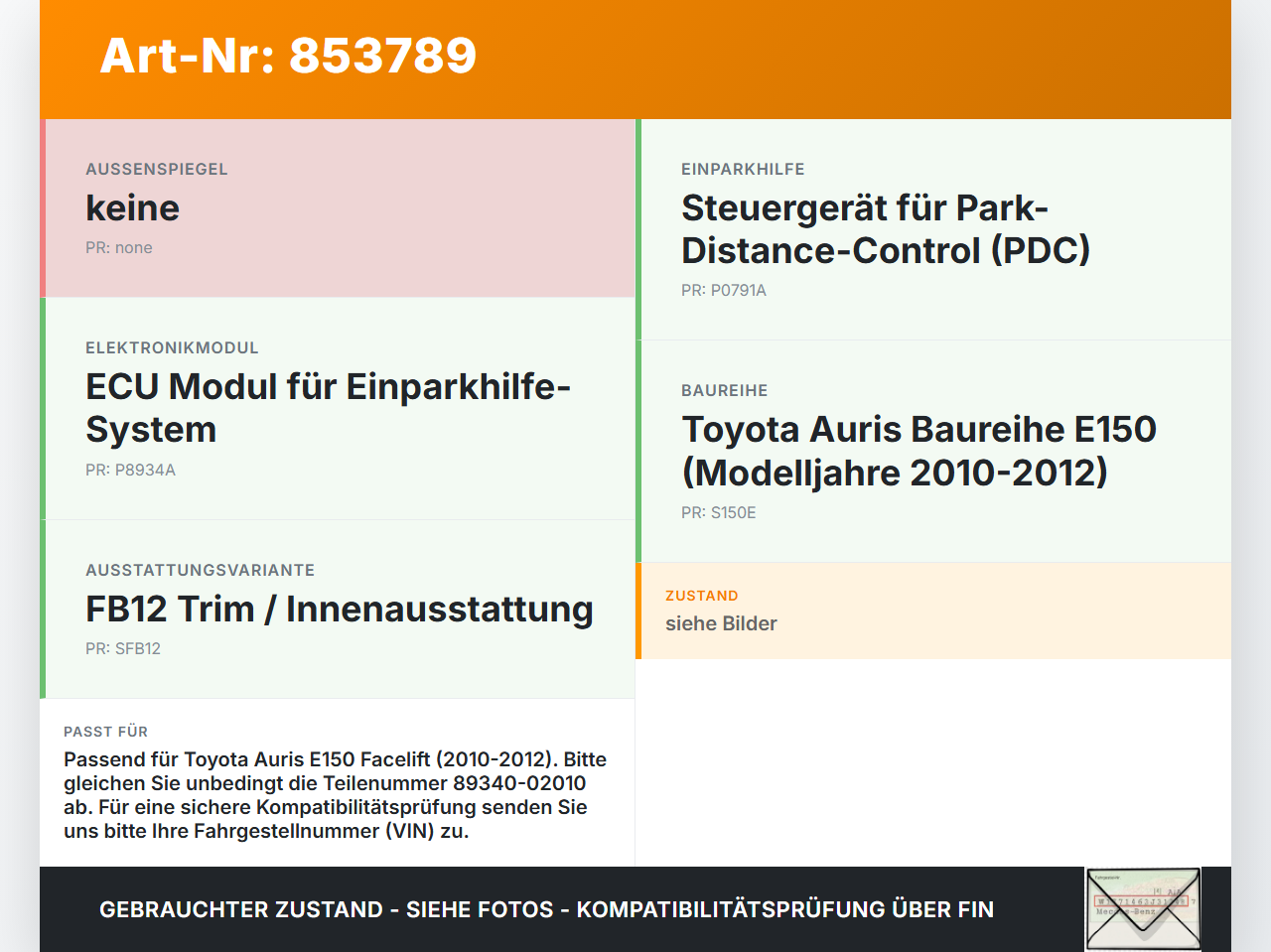Click the 'Art-Nr: 853789' header title
Screen dimensions: 1271x952
(x=288, y=56)
